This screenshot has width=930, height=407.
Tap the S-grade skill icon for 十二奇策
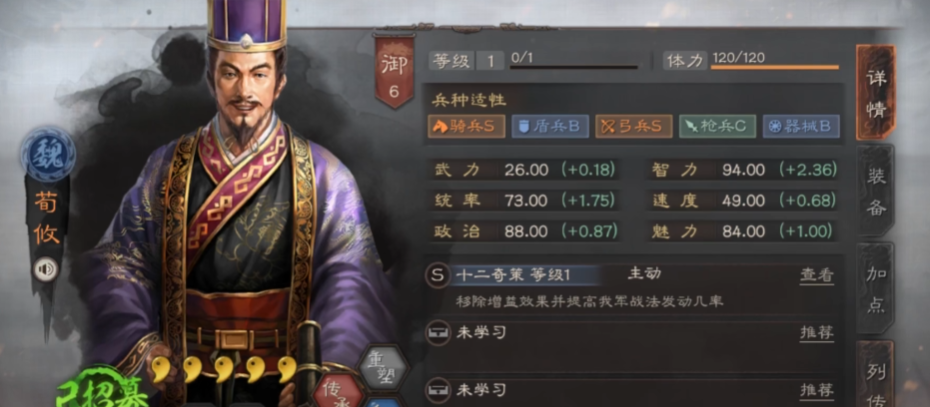(x=437, y=275)
